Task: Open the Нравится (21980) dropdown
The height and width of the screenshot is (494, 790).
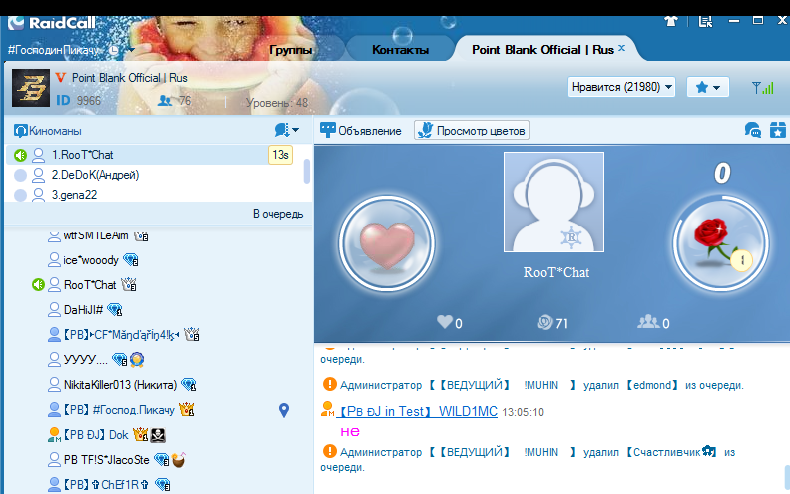Action: (x=621, y=87)
